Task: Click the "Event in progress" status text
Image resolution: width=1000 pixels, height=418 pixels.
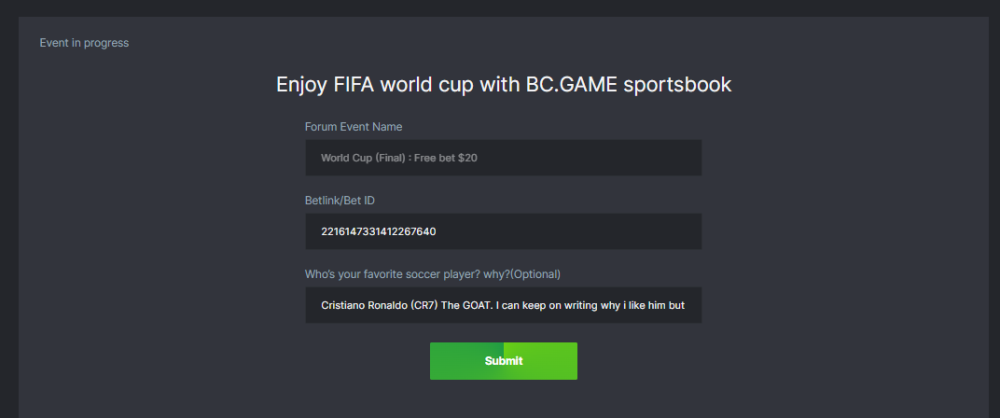Action: click(84, 43)
